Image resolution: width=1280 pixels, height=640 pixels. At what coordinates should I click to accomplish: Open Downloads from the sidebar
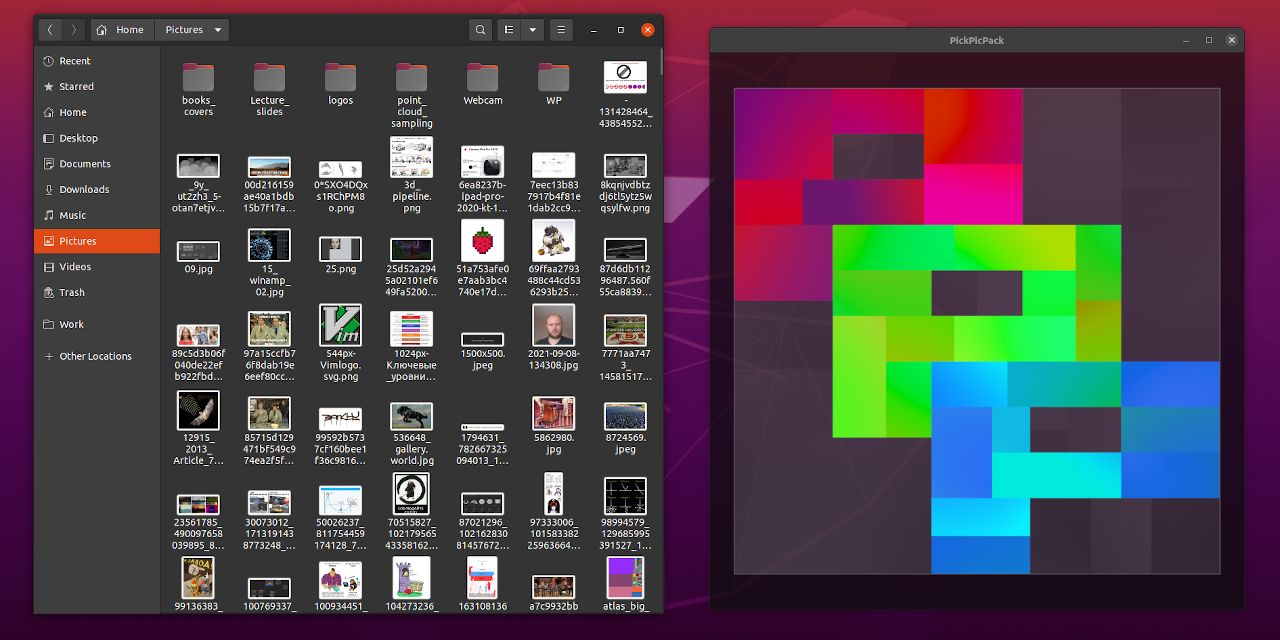pyautogui.click(x=97, y=189)
